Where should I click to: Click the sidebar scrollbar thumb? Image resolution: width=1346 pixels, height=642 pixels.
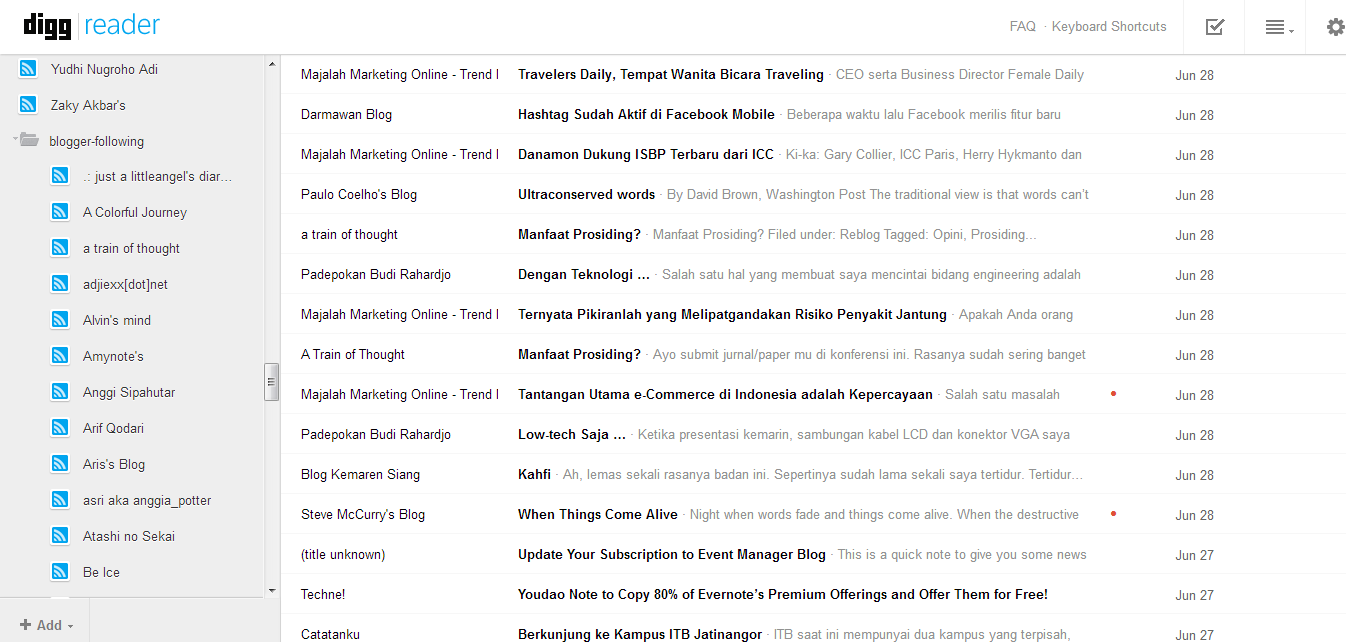(x=271, y=382)
